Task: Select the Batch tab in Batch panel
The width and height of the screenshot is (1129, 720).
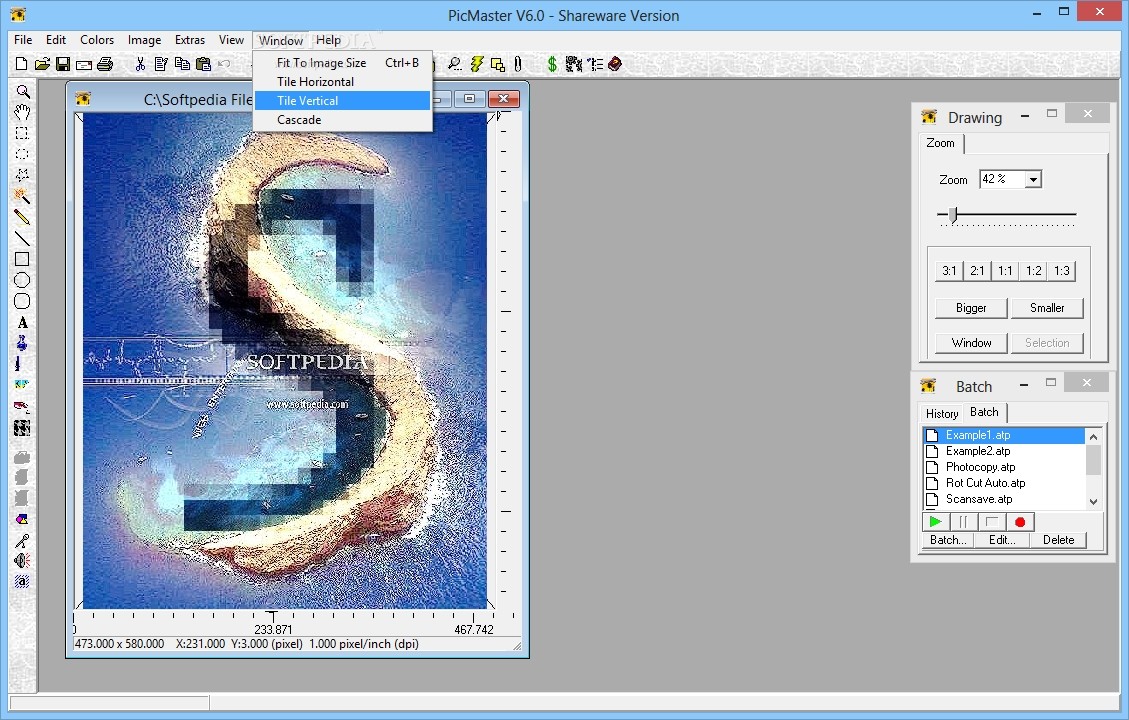Action: (984, 412)
